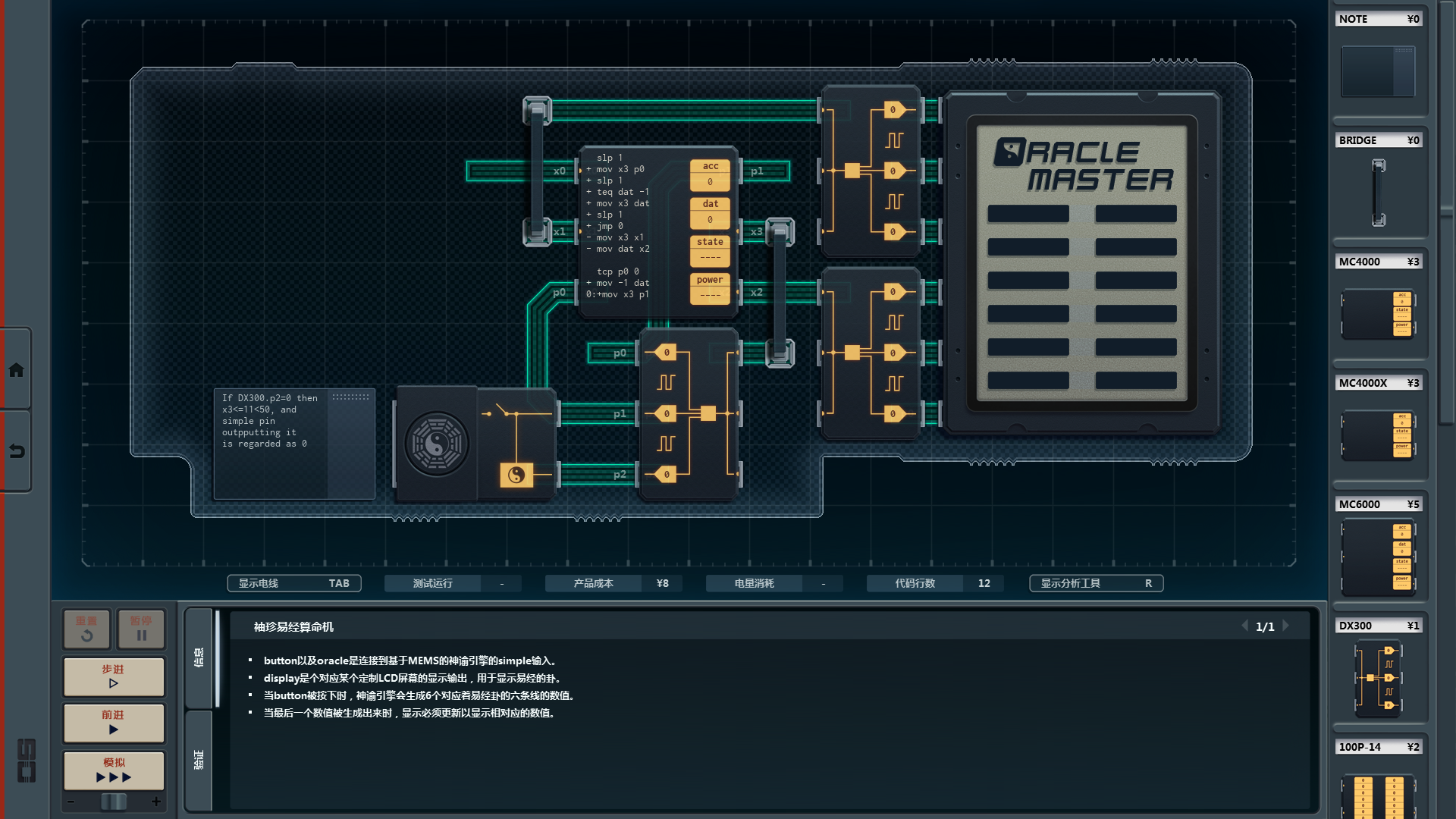Toggle wire display with the 显示电线 button
This screenshot has height=819, width=1456.
click(x=293, y=583)
